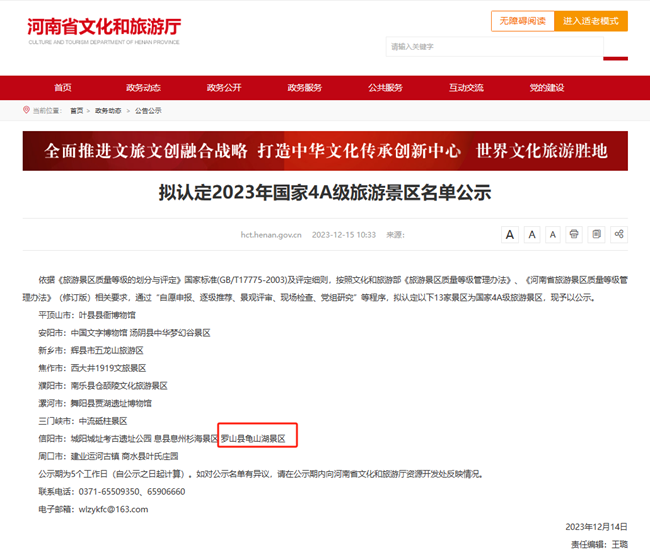Click the location pin breadcrumb icon
Viewport: 650px width, 557px height.
[26, 110]
